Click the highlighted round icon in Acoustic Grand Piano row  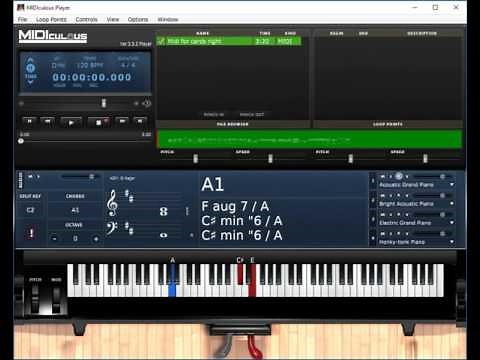399,176
